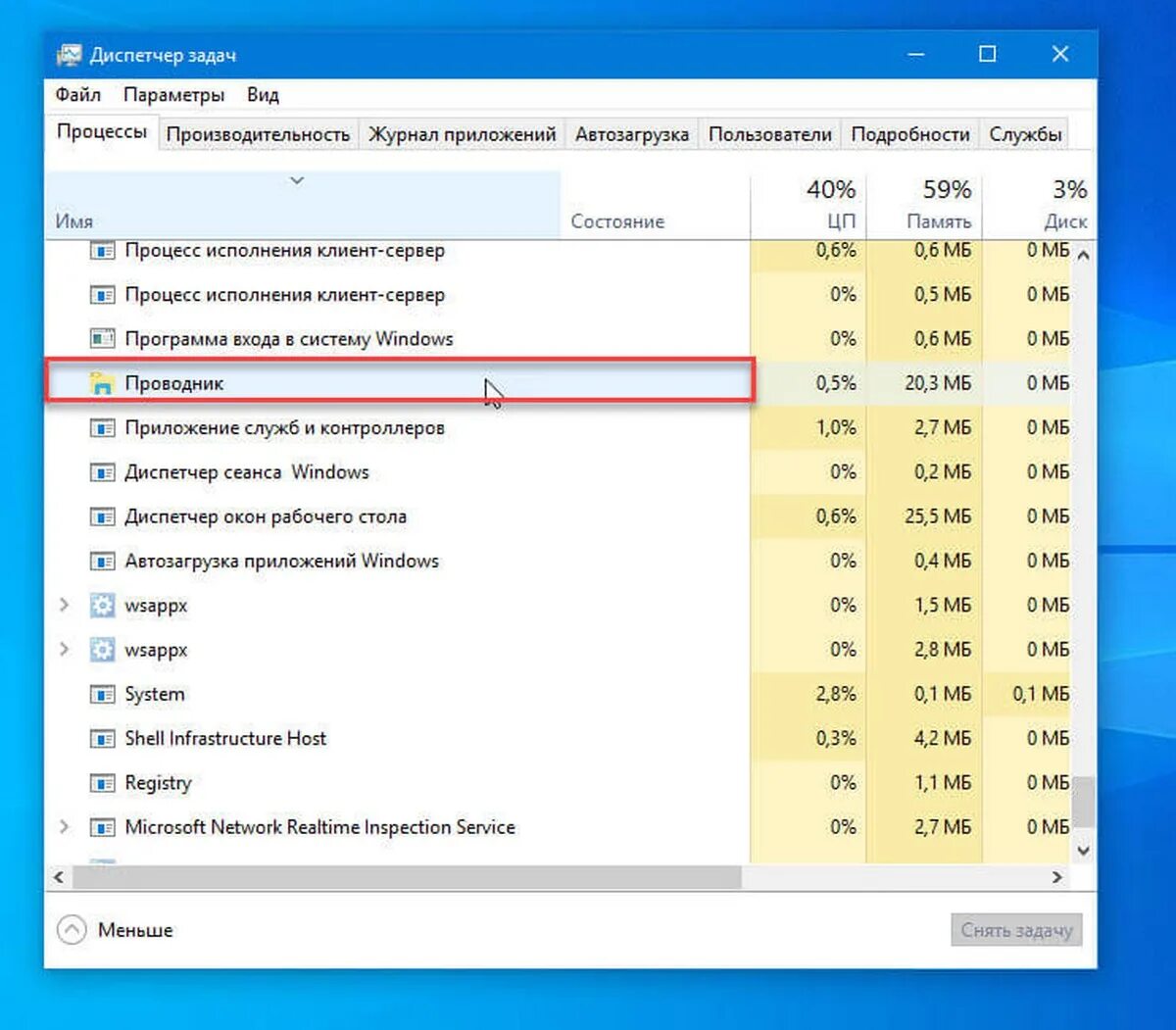
Task: Click the Снять задачу button
Action: pyautogui.click(x=1016, y=930)
